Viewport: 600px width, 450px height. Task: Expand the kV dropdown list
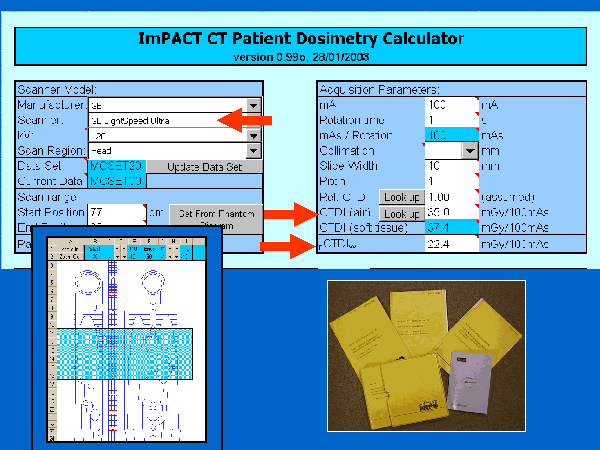253,135
